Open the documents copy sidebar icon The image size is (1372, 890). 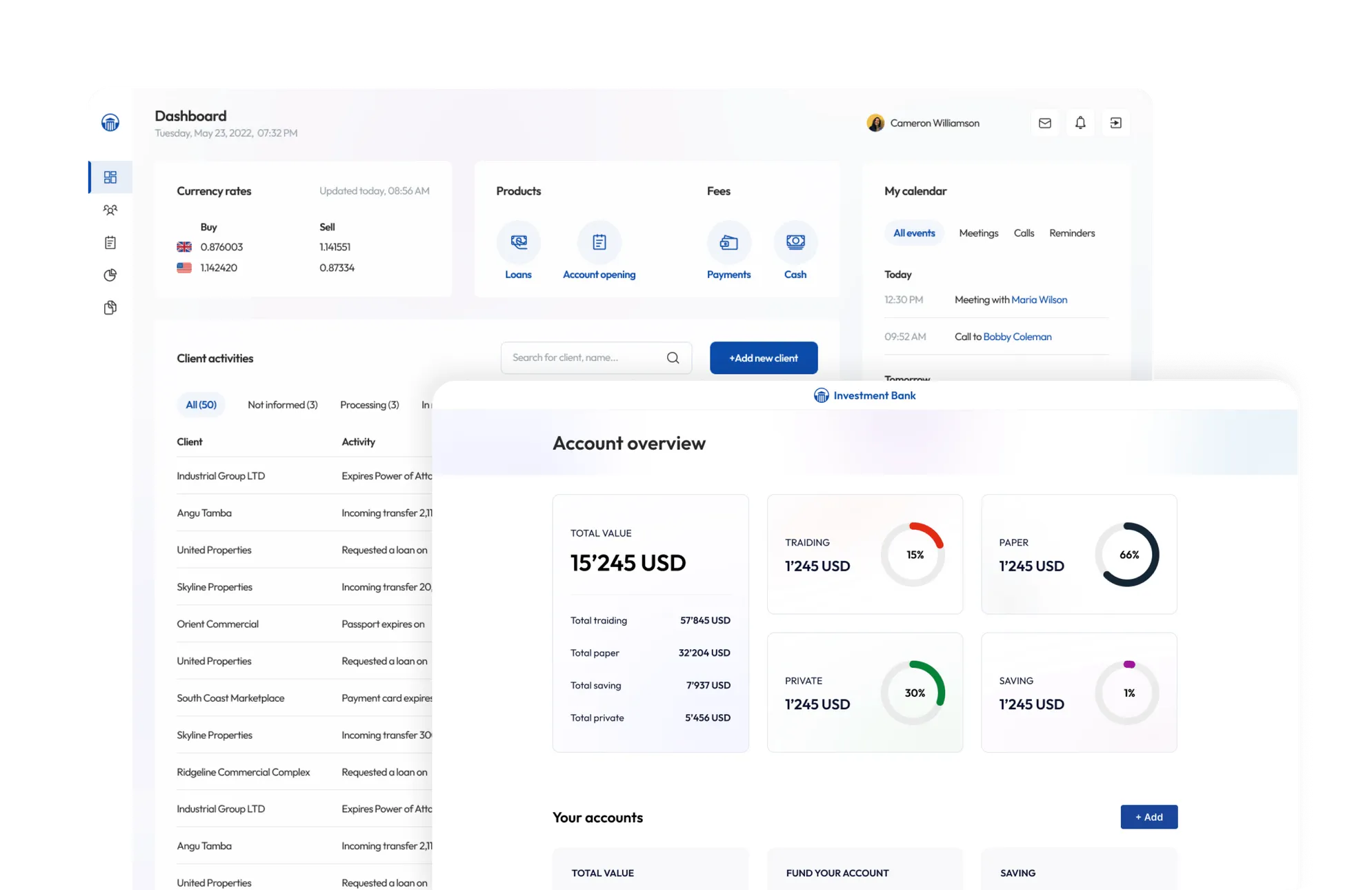pyautogui.click(x=110, y=308)
